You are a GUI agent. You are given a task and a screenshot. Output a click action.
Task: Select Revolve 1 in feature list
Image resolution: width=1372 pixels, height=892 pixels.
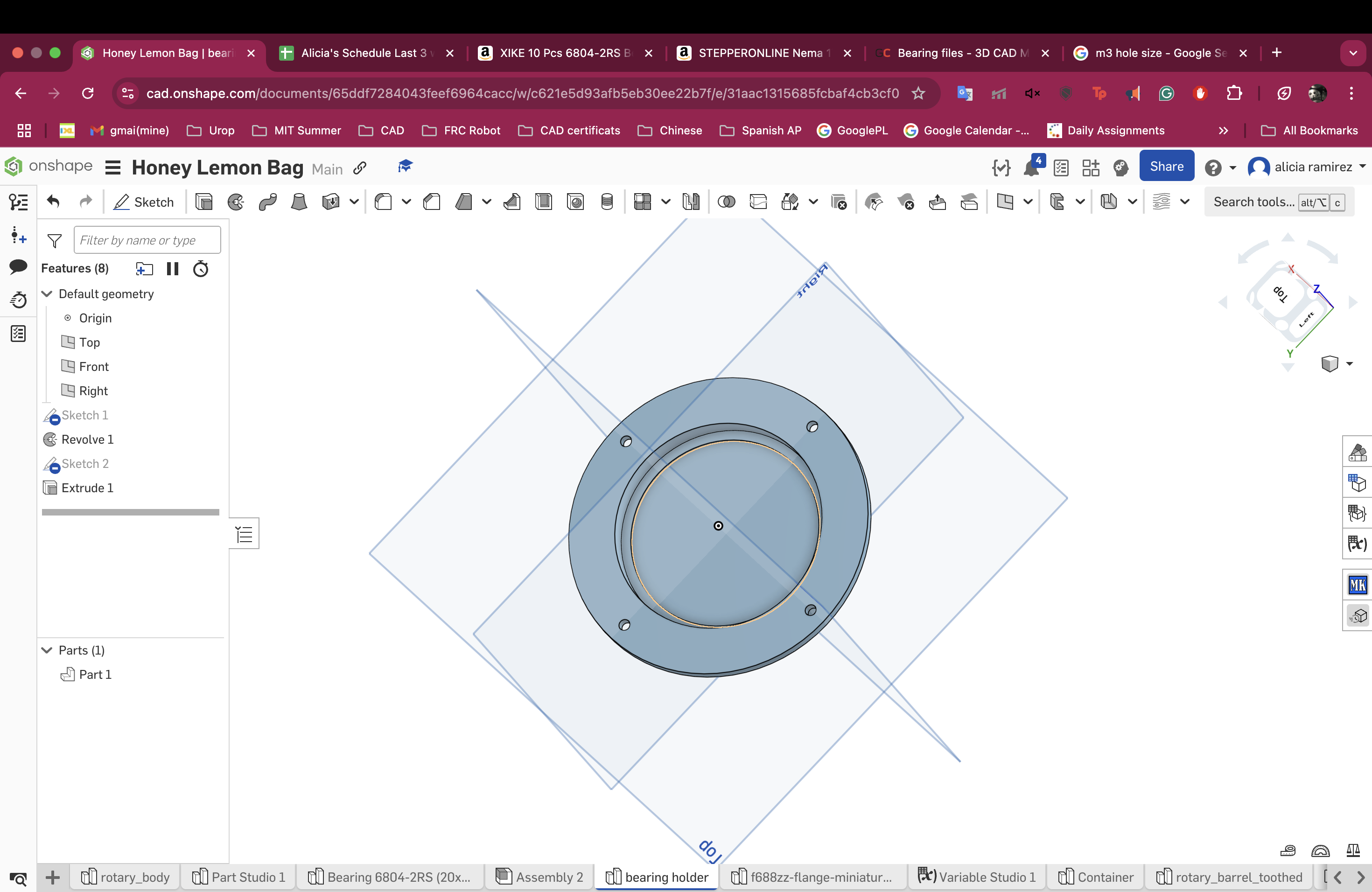(87, 439)
